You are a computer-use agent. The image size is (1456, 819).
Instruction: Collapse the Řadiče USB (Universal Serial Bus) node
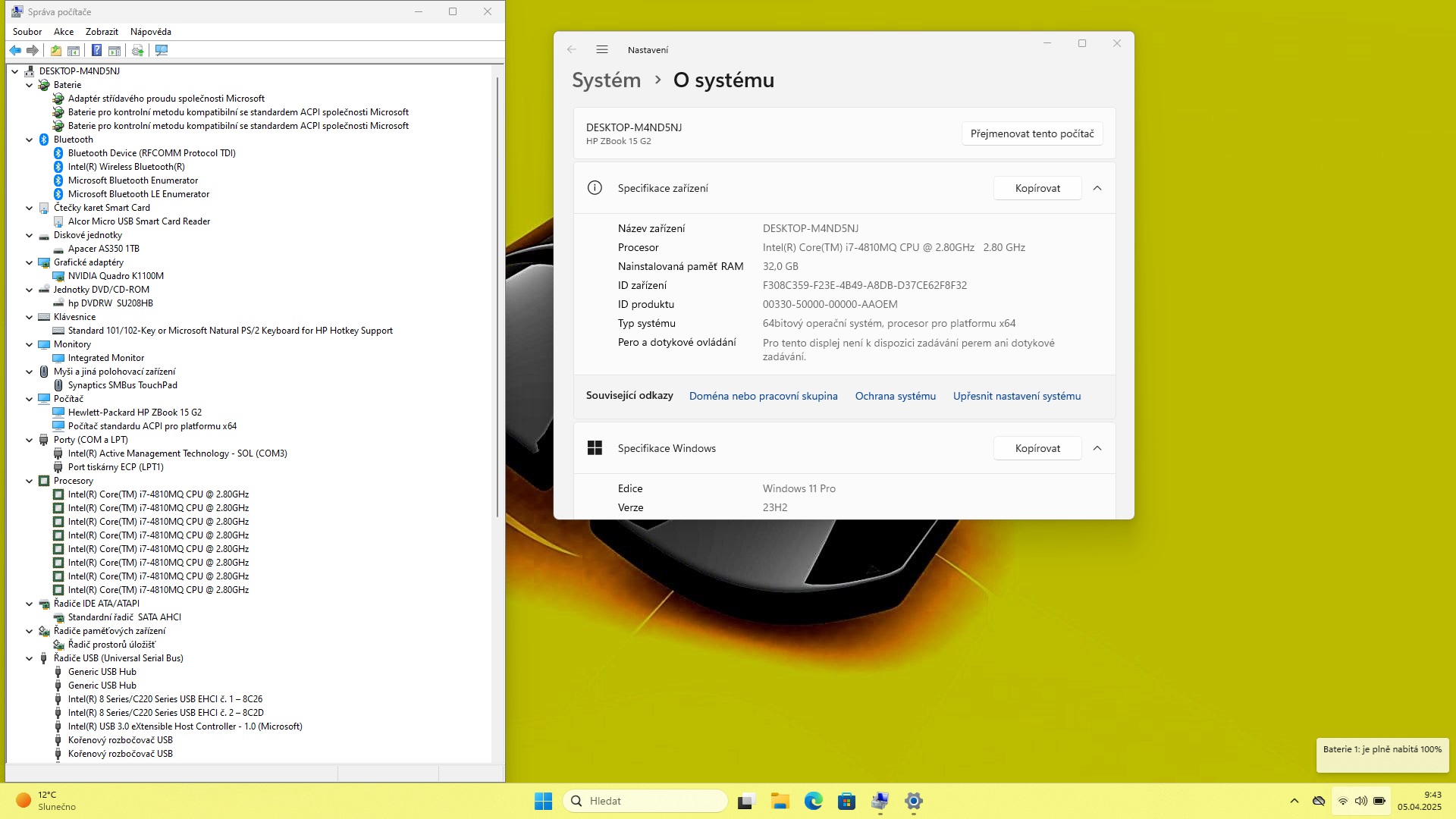pos(30,658)
